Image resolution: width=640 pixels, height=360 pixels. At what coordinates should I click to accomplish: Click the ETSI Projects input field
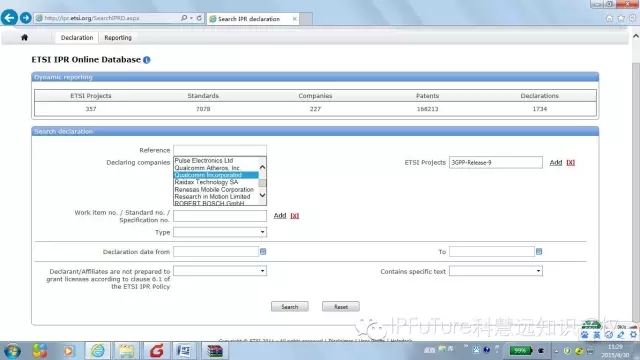point(496,162)
